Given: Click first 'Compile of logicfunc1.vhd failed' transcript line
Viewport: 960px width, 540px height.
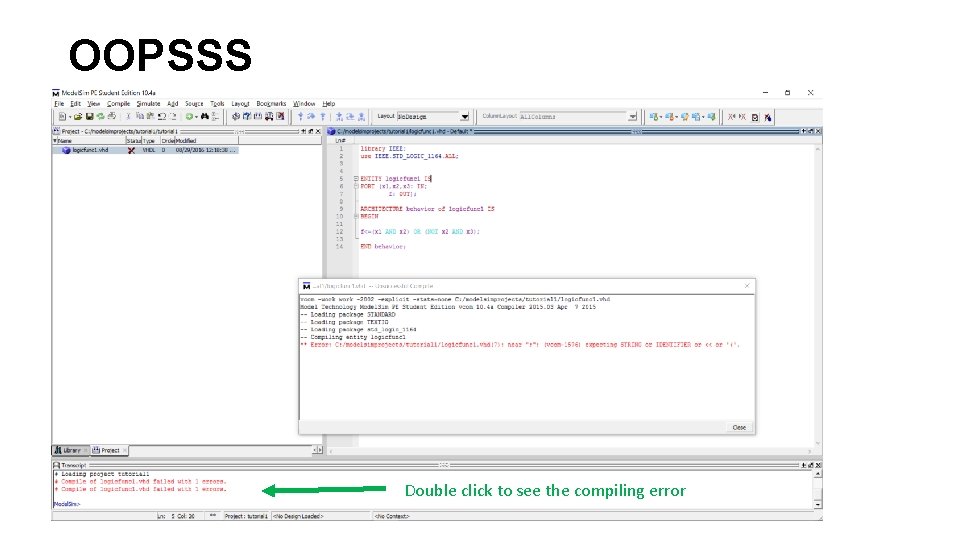Looking at the screenshot, I should (x=143, y=482).
